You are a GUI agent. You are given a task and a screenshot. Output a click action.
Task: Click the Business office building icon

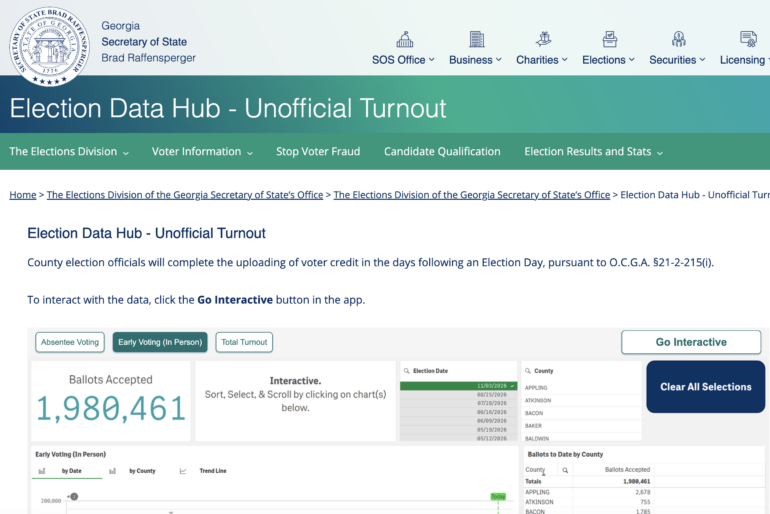click(x=476, y=39)
